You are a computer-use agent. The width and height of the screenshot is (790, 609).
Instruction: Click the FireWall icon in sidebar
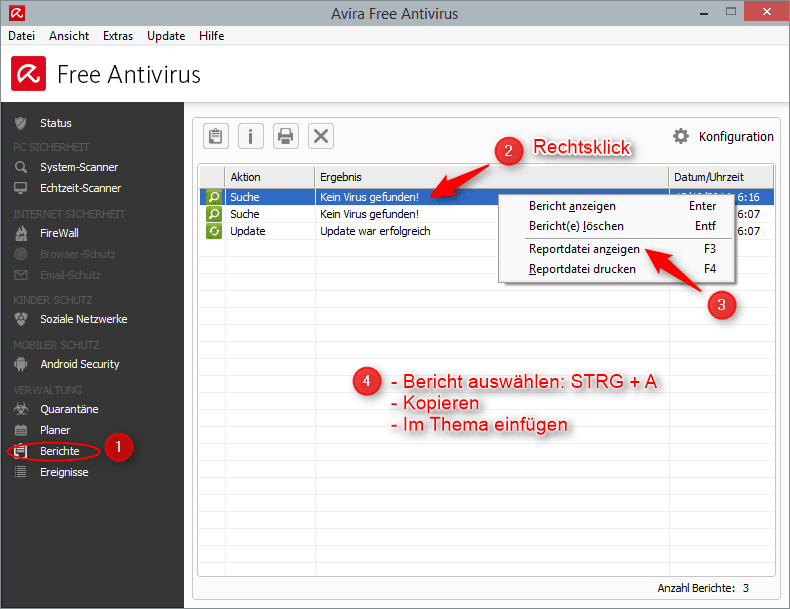(x=21, y=233)
